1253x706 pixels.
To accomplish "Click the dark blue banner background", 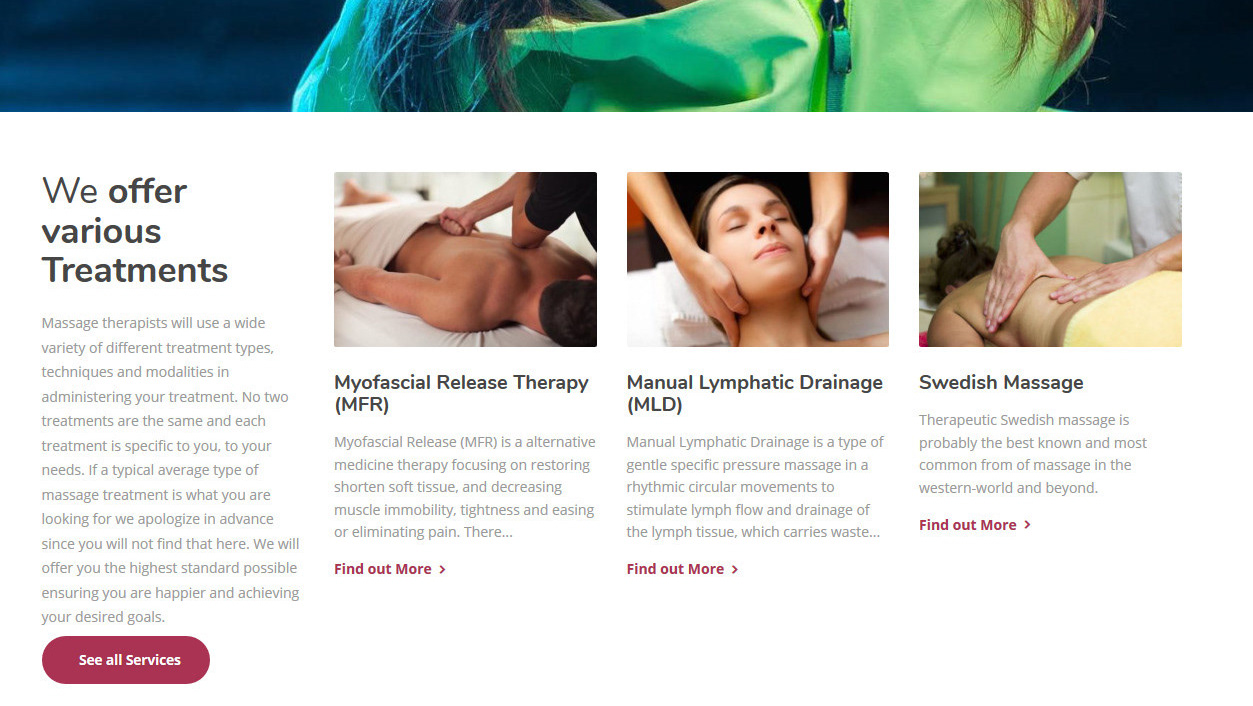I will (x=140, y=55).
